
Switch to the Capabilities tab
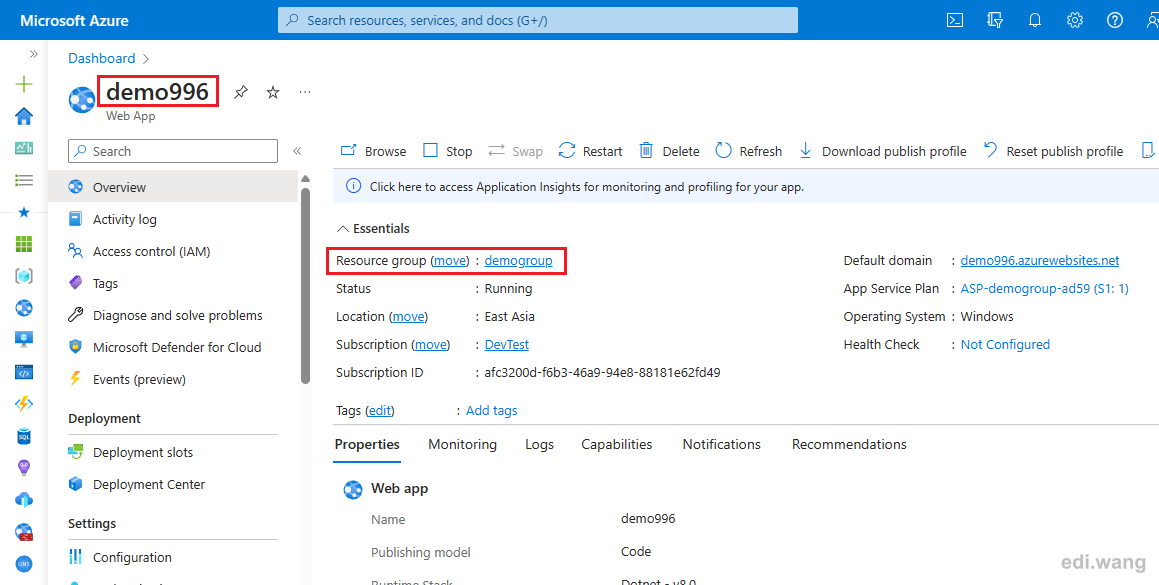coord(616,444)
